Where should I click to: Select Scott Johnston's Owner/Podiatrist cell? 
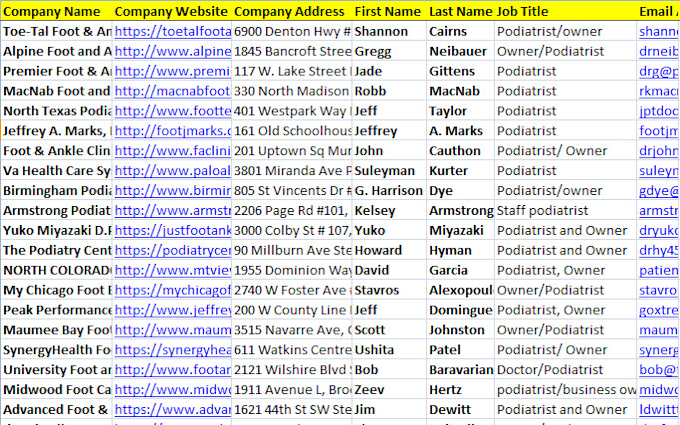point(566,330)
